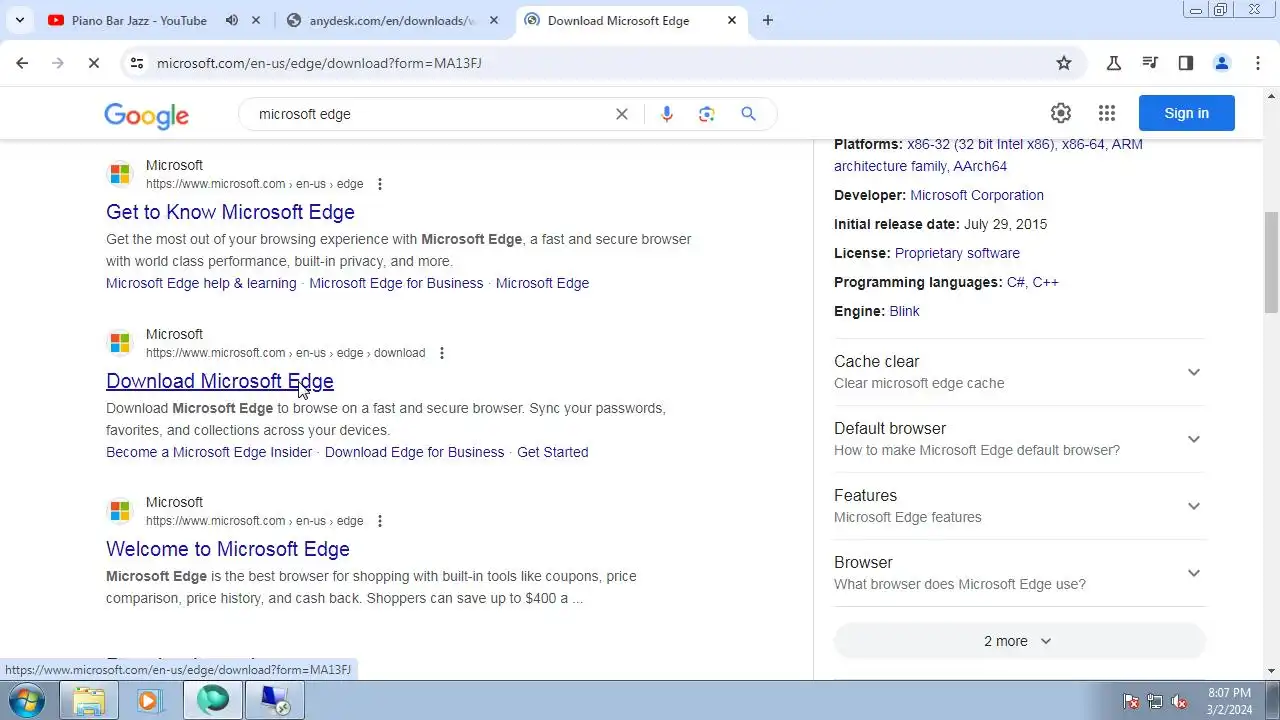Click the Sign in button
This screenshot has height=720, width=1280.
(x=1187, y=113)
